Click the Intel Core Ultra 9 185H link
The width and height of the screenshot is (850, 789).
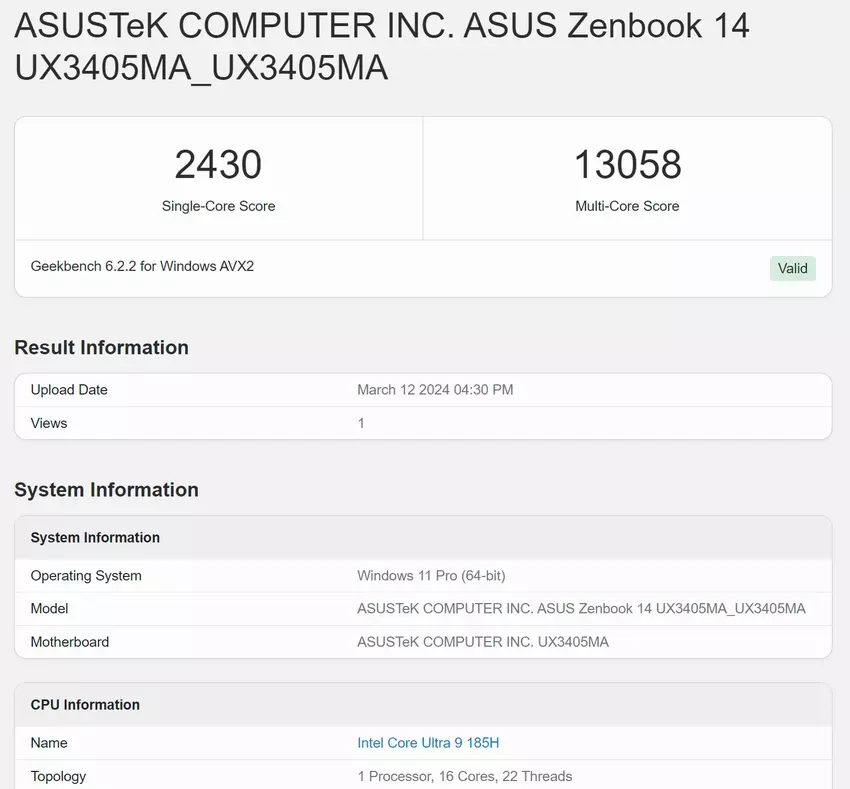point(428,743)
